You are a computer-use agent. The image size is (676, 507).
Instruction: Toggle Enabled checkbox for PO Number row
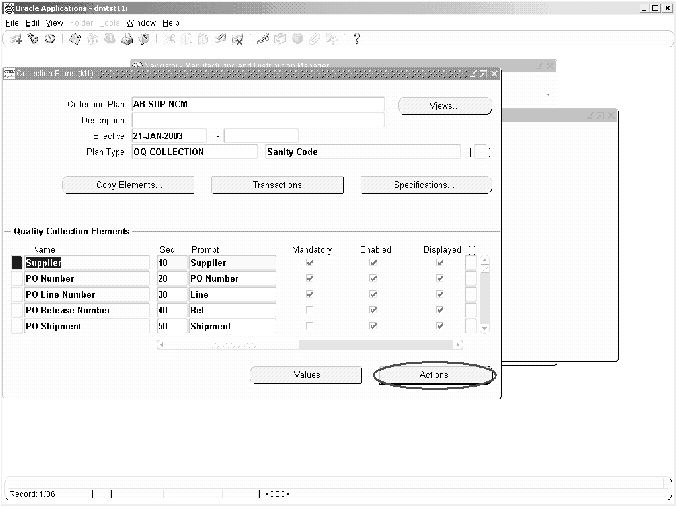(x=373, y=279)
